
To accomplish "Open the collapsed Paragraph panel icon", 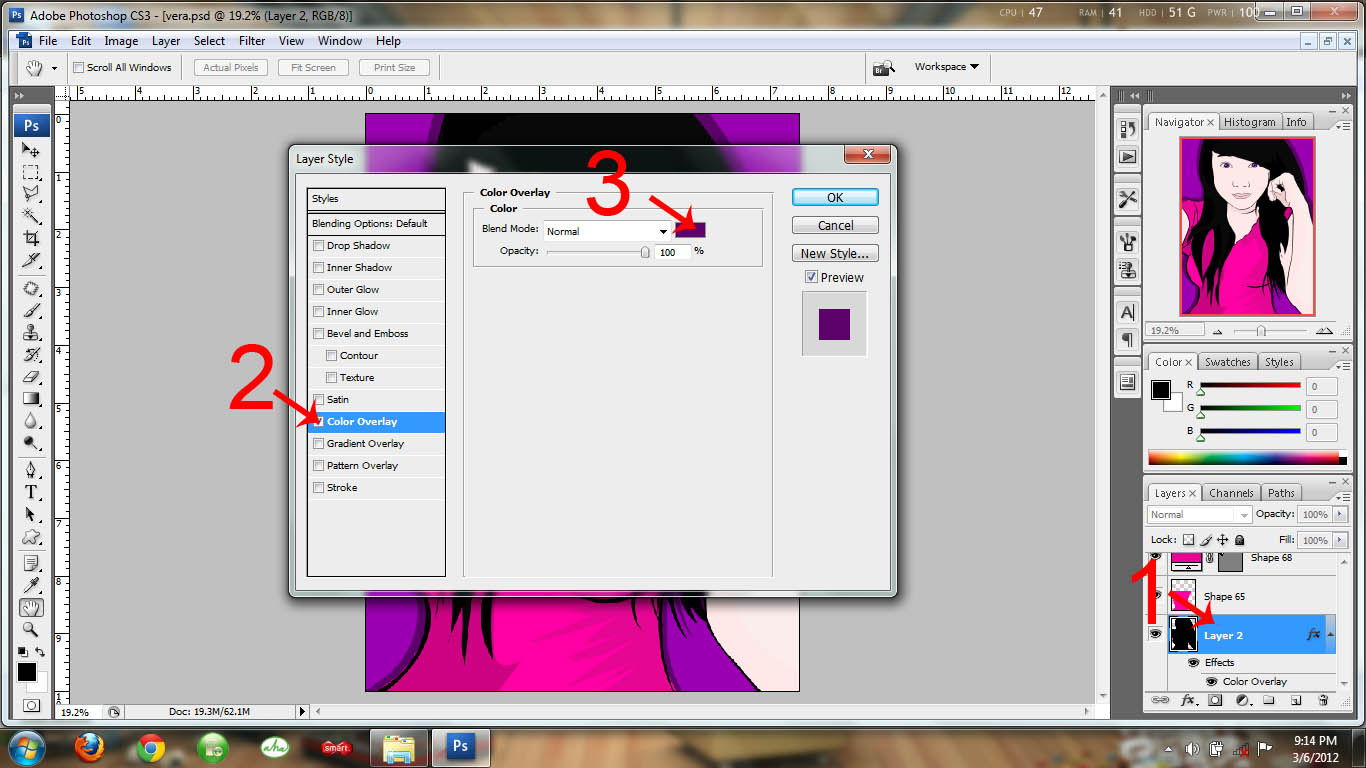I will pyautogui.click(x=1127, y=340).
